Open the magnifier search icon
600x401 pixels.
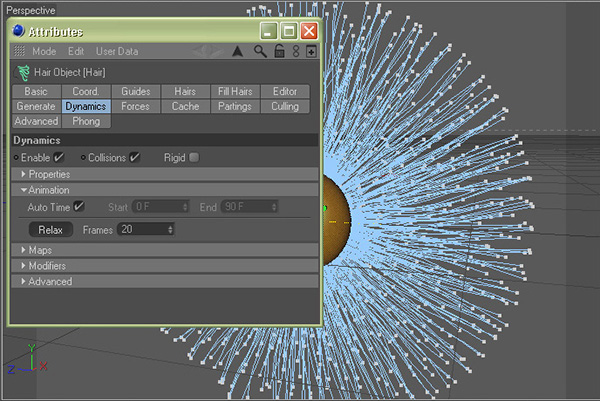[x=260, y=51]
